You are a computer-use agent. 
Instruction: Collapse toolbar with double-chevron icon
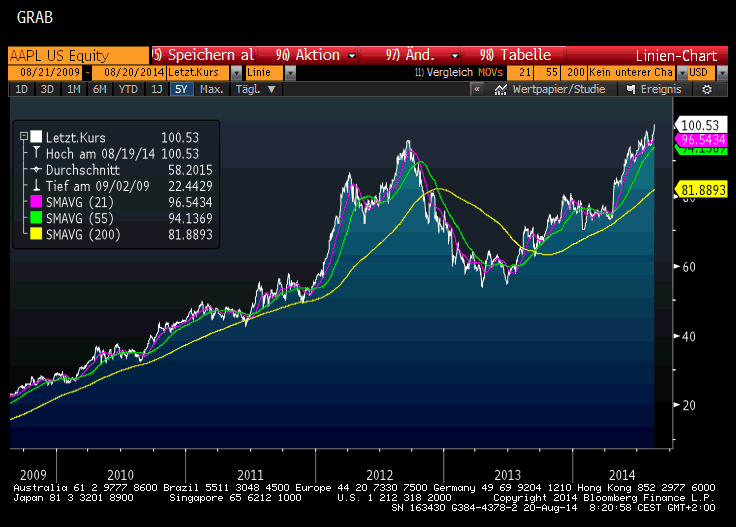[x=477, y=89]
